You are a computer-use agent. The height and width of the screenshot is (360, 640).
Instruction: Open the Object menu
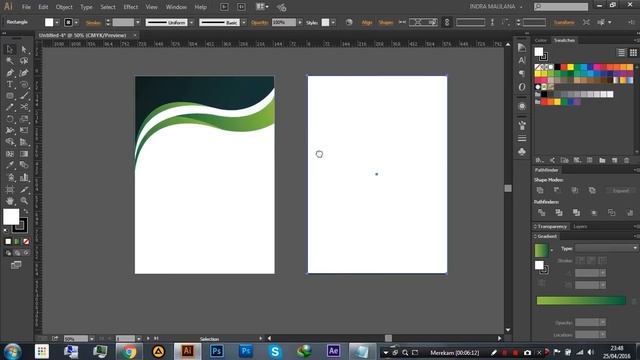[64, 7]
